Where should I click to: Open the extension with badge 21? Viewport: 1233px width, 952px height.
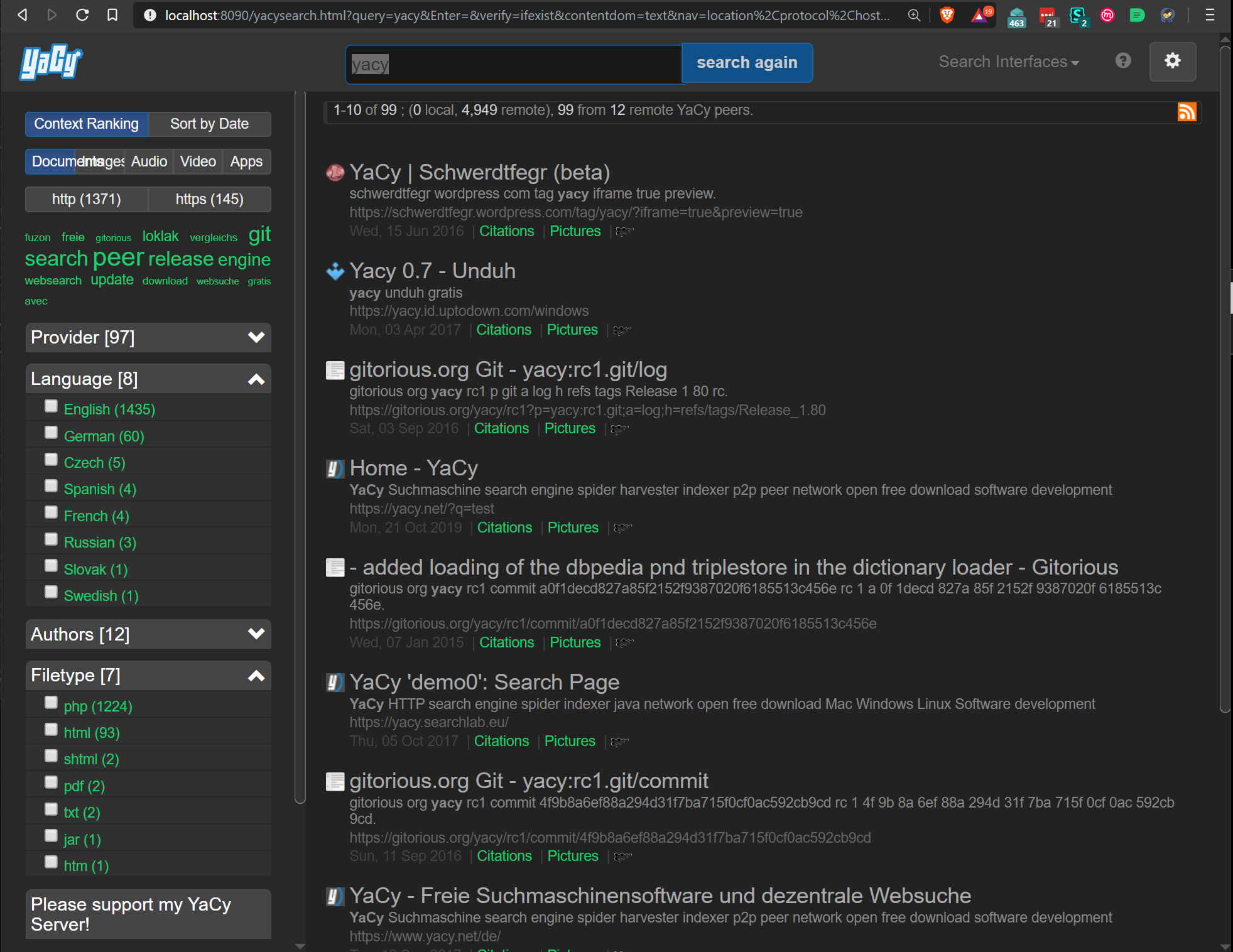point(1047,16)
